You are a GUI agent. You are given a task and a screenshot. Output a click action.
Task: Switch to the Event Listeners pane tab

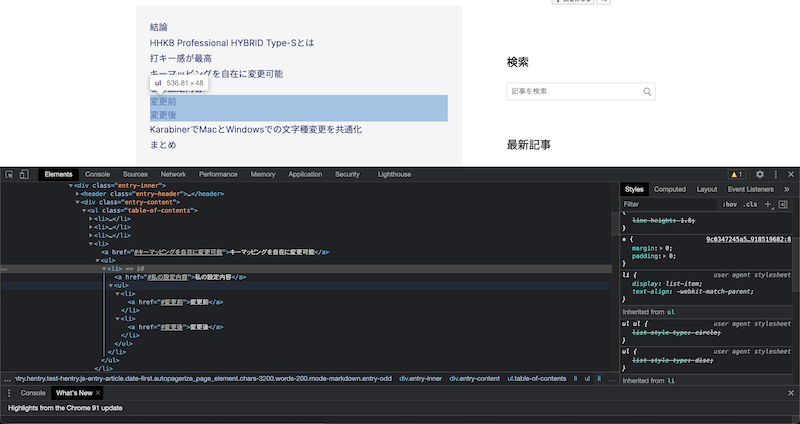point(751,189)
